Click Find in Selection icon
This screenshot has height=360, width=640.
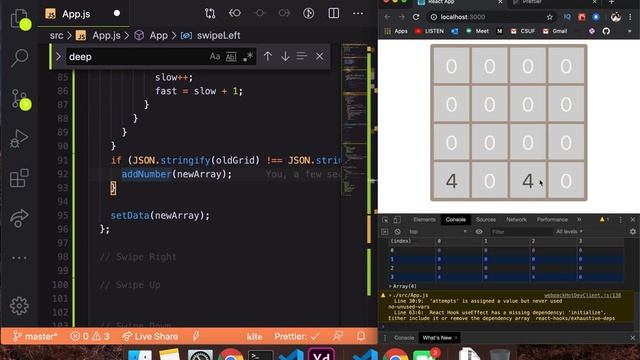point(301,56)
